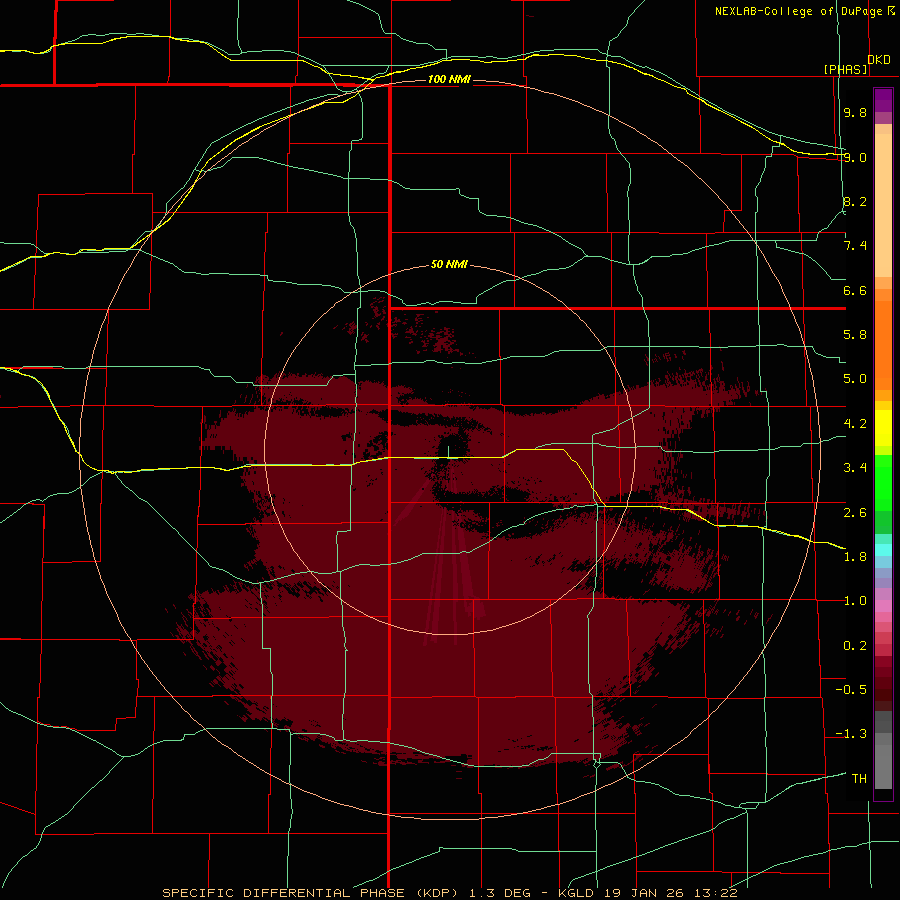Click the -1.3 scale value
This screenshot has width=900, height=900.
click(851, 734)
